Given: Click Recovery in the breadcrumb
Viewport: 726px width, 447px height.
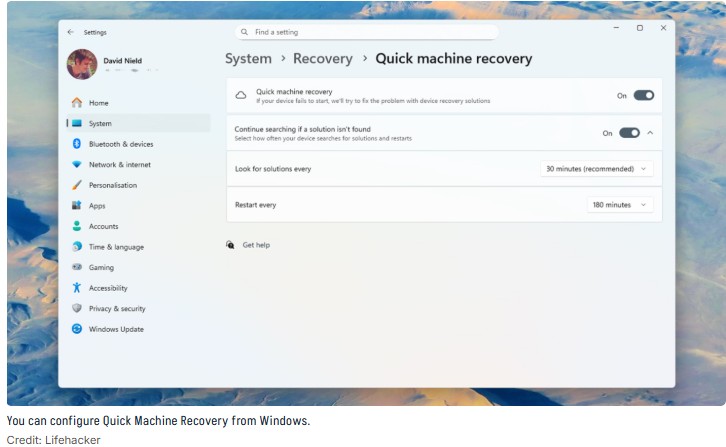Looking at the screenshot, I should [x=323, y=59].
